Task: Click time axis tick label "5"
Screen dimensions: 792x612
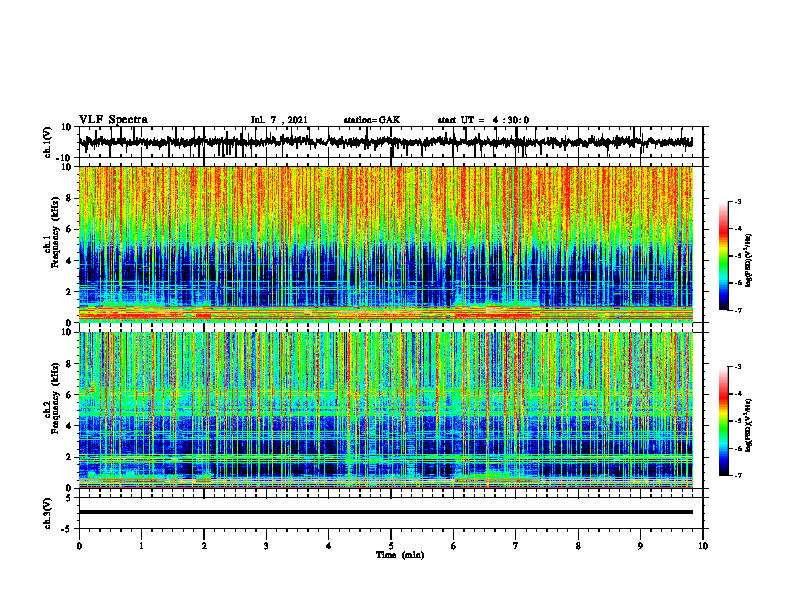Action: tap(391, 546)
